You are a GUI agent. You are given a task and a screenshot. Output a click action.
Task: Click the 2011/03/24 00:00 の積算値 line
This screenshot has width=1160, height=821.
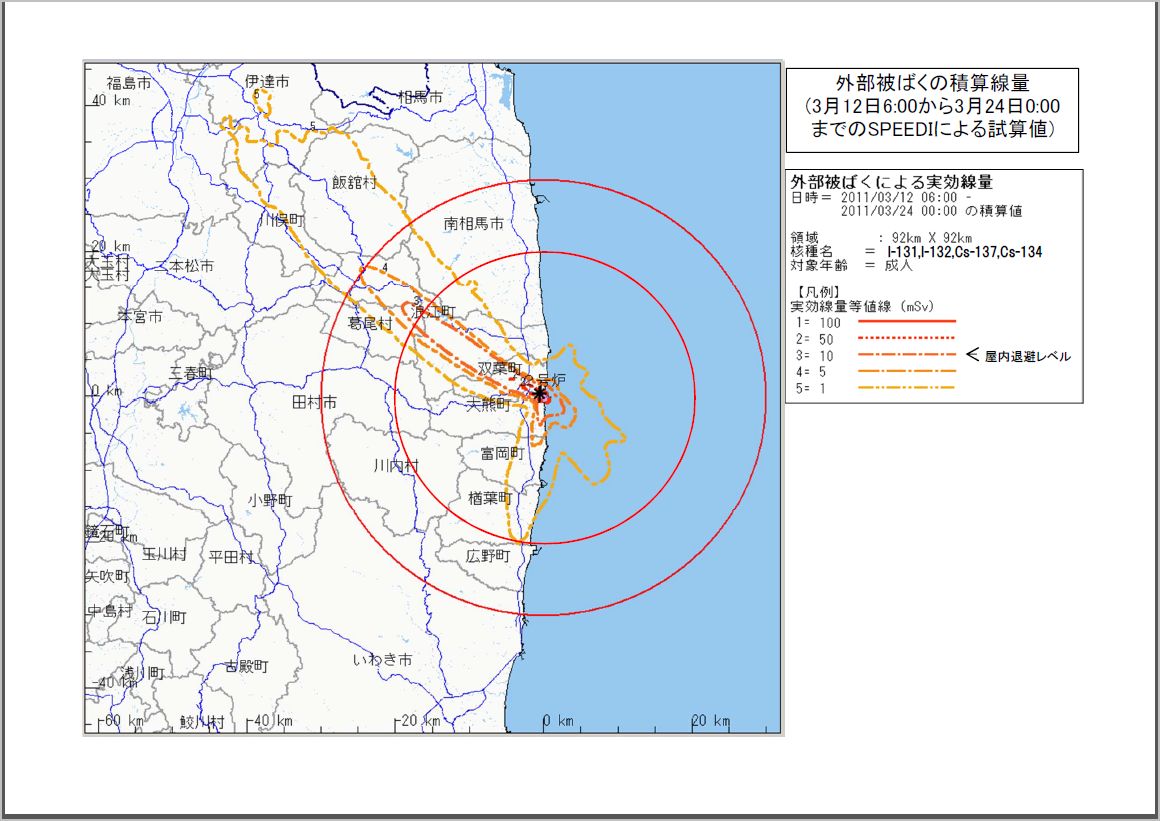(931, 211)
